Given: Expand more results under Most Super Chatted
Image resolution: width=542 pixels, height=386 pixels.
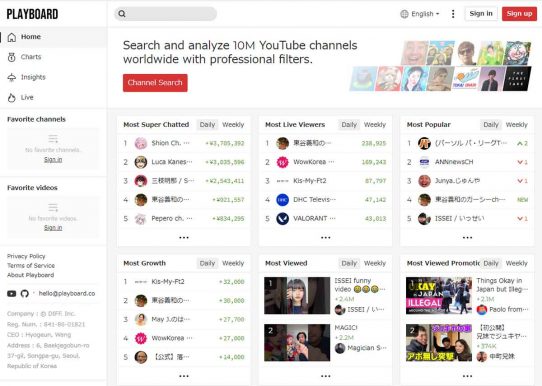Looking at the screenshot, I should (184, 237).
